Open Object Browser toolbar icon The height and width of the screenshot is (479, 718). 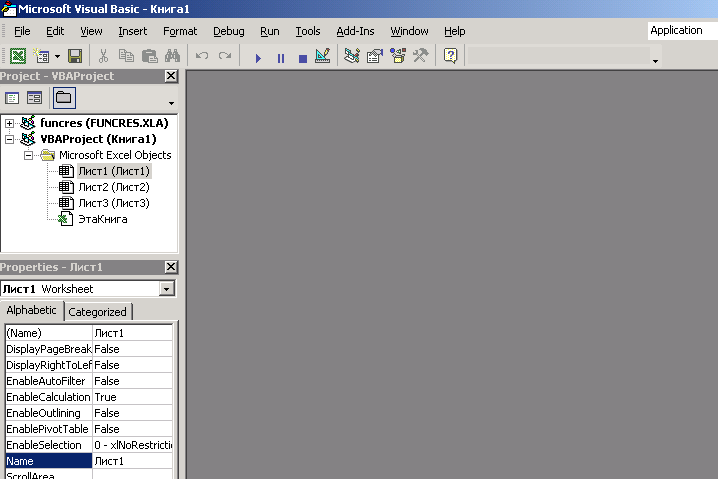[397, 56]
